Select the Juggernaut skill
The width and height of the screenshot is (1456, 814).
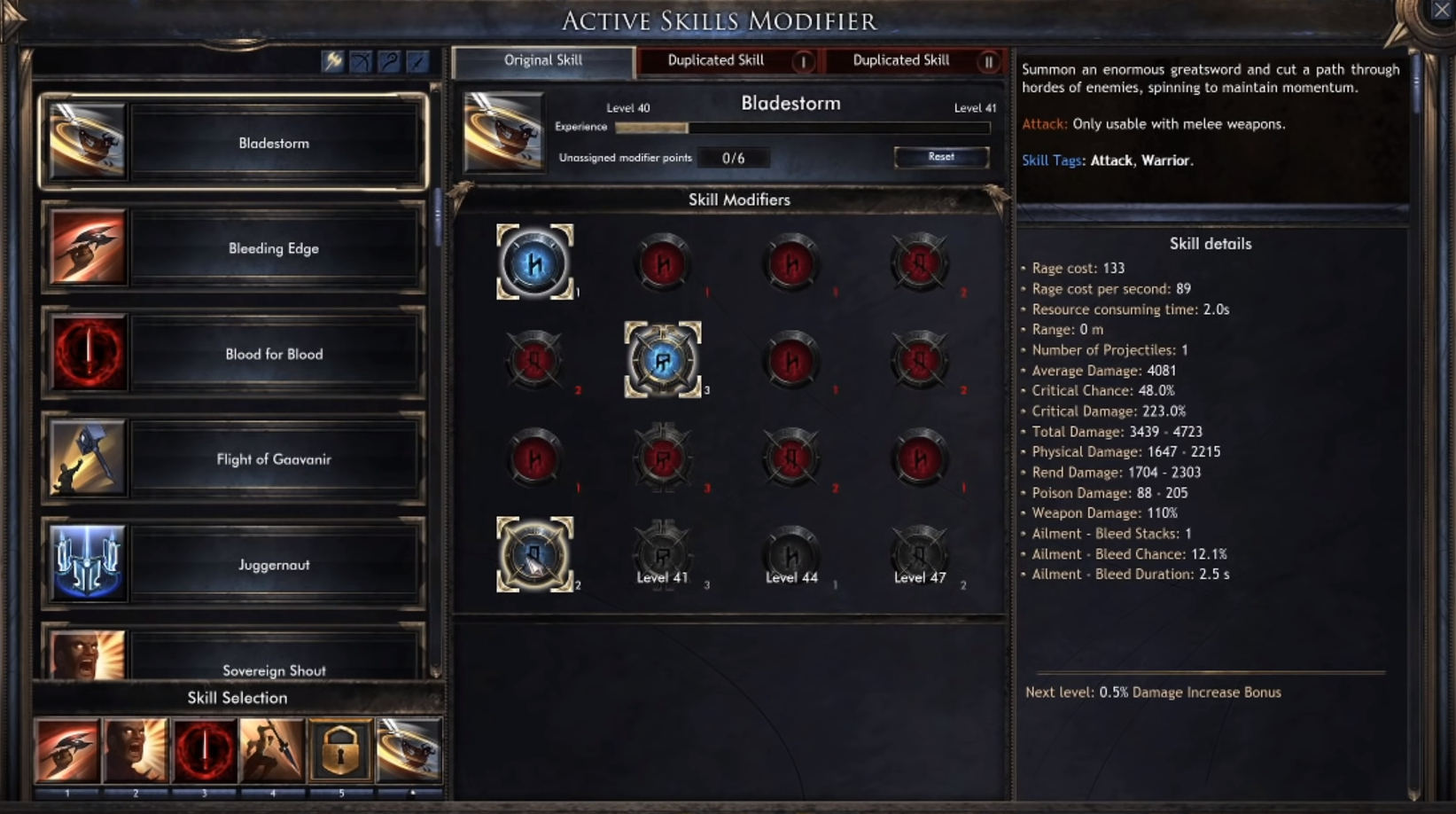pos(234,565)
